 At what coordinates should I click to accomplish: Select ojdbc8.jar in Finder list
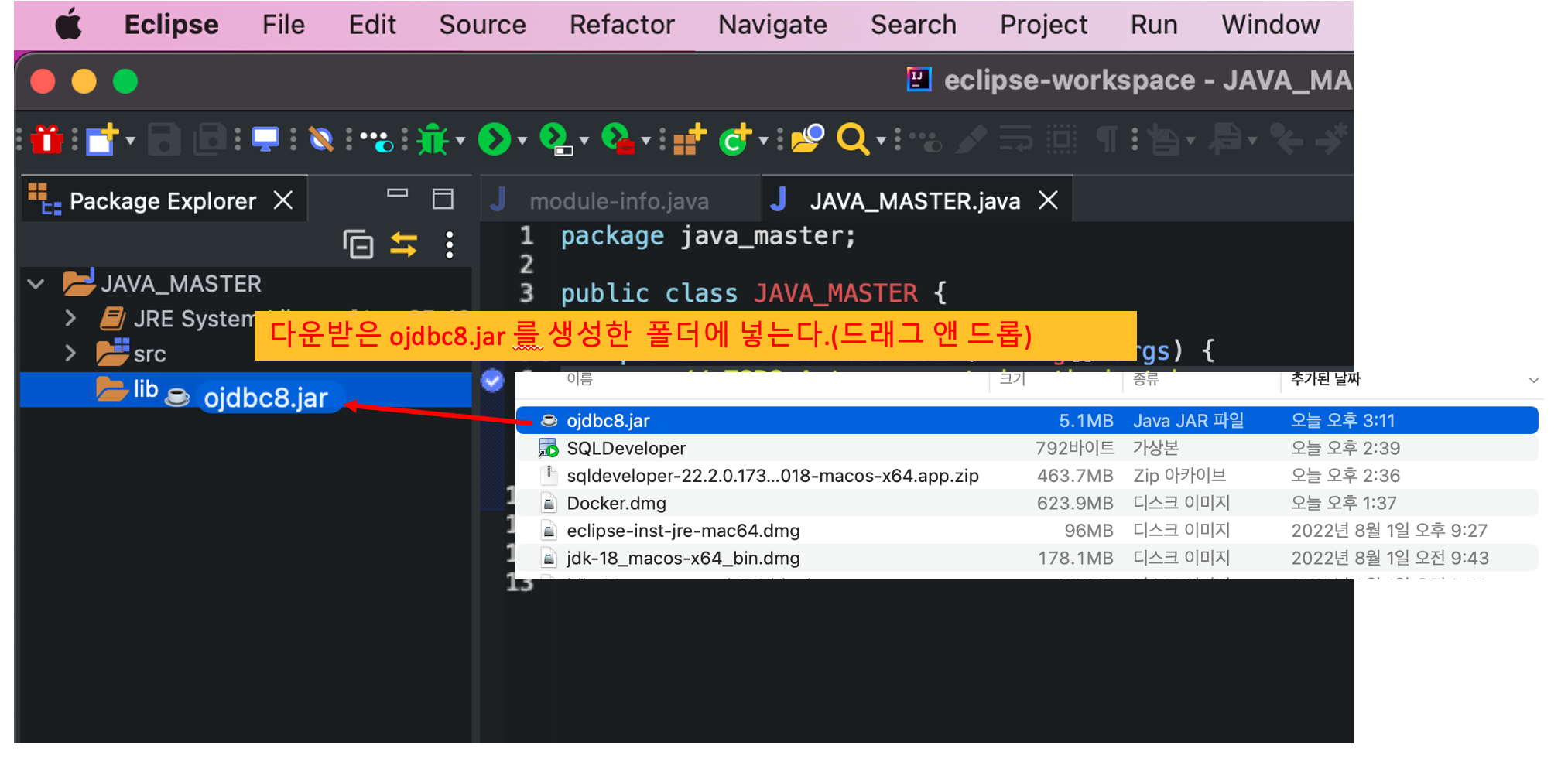coord(1026,420)
